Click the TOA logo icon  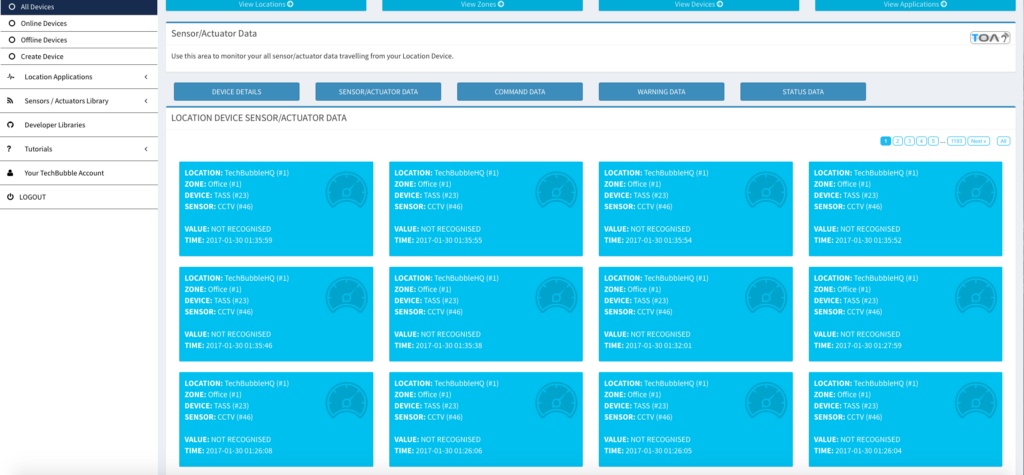(x=990, y=38)
